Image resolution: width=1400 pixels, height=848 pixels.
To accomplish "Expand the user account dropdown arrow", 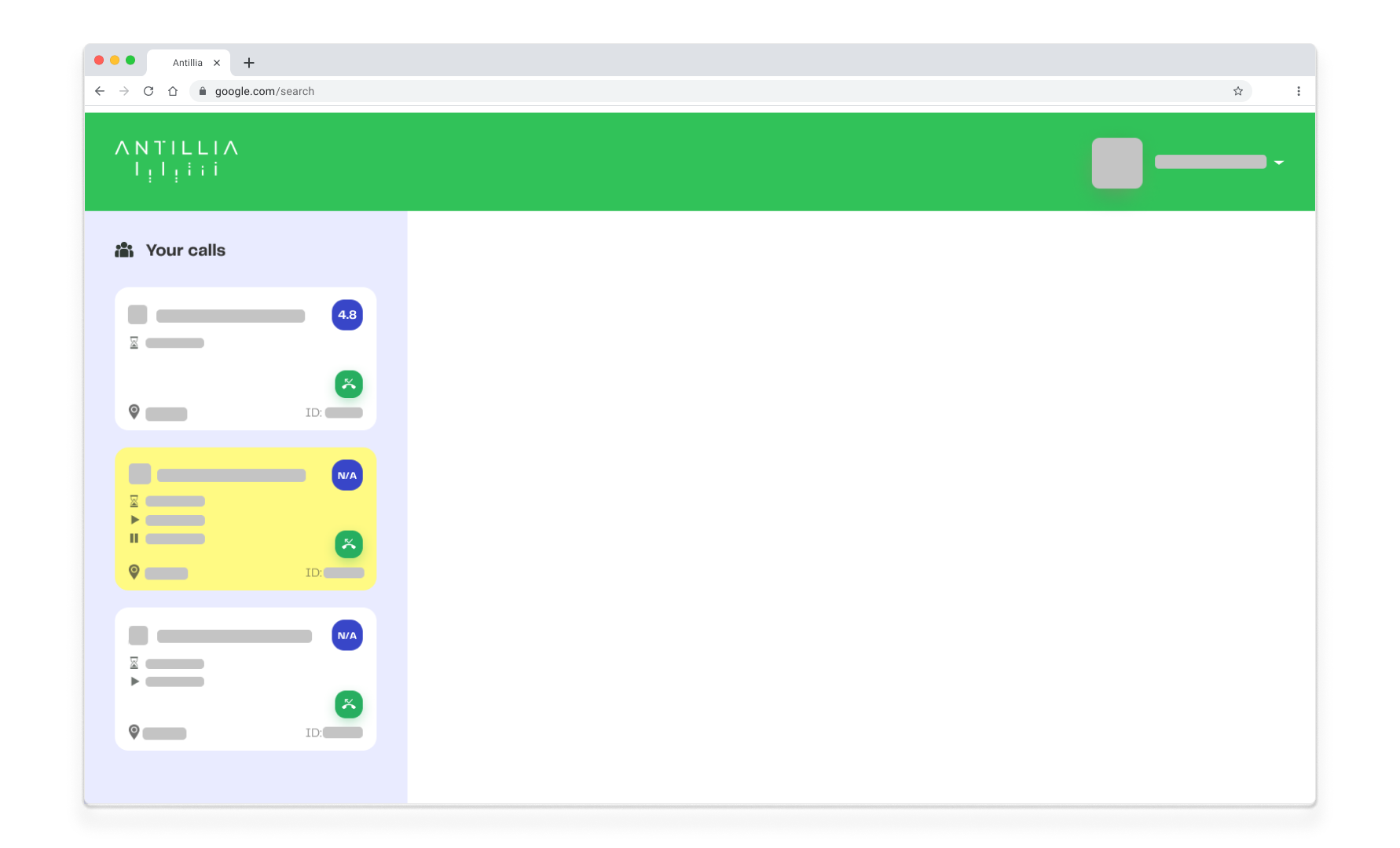I will pos(1279,163).
